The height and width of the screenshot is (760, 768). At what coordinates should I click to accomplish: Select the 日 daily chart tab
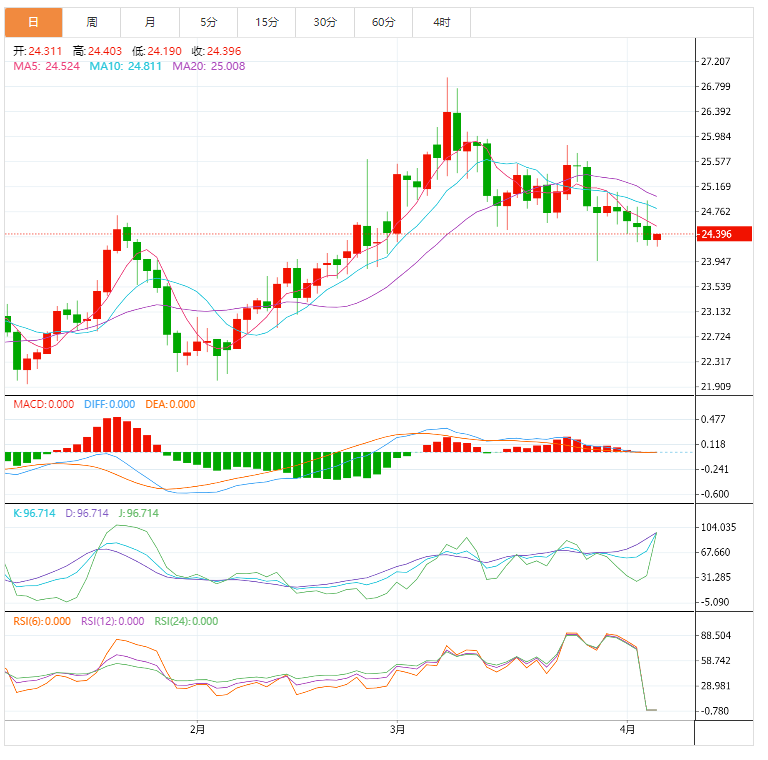[33, 22]
